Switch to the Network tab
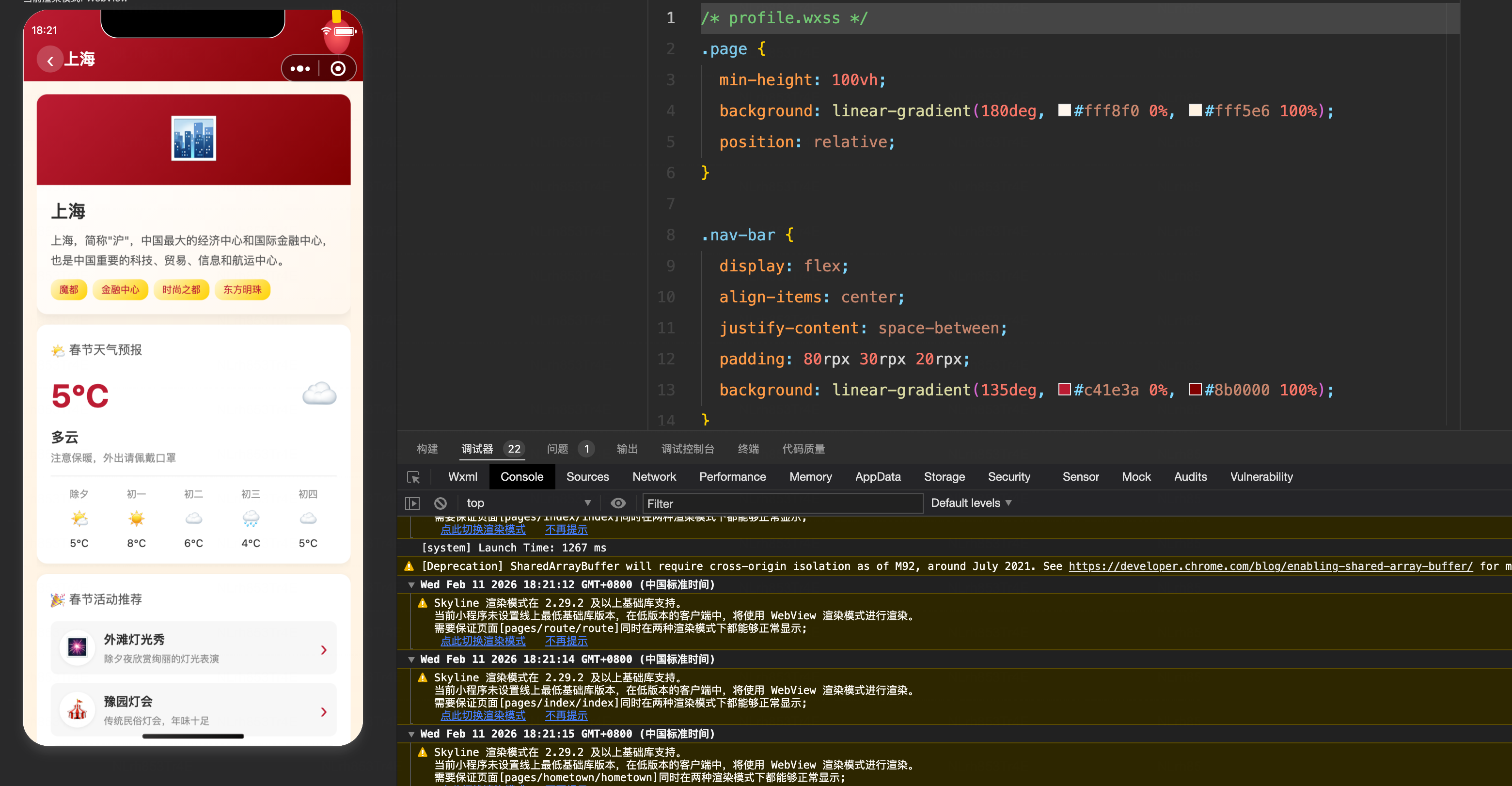 click(x=654, y=477)
